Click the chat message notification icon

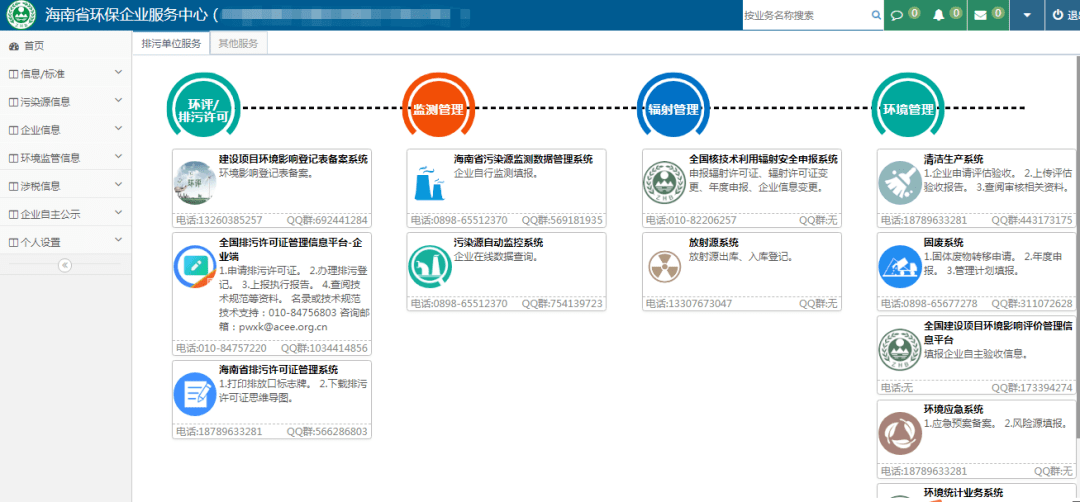(897, 15)
